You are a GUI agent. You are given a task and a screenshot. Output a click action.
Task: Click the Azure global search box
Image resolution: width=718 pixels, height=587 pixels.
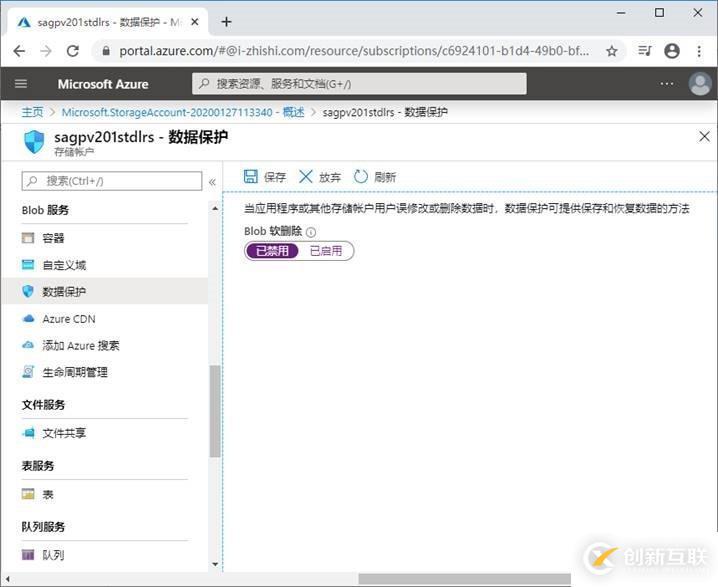click(359, 84)
